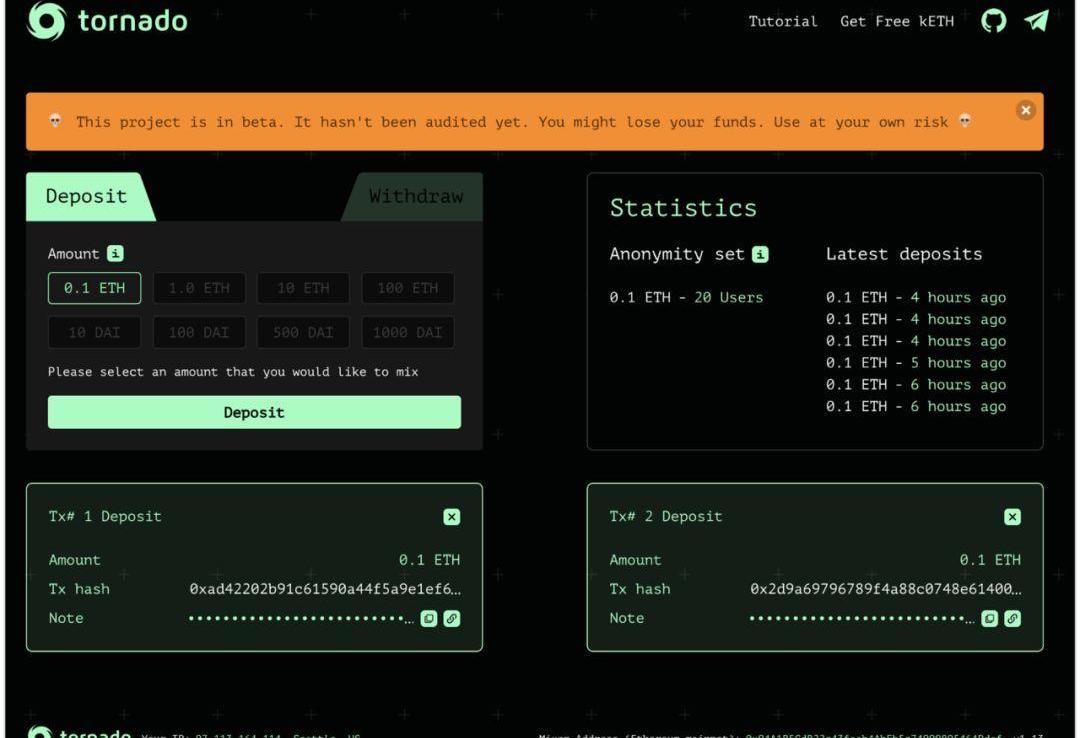Viewport: 1080px width, 738px height.
Task: Click the info icon next to Amount
Action: click(x=116, y=254)
